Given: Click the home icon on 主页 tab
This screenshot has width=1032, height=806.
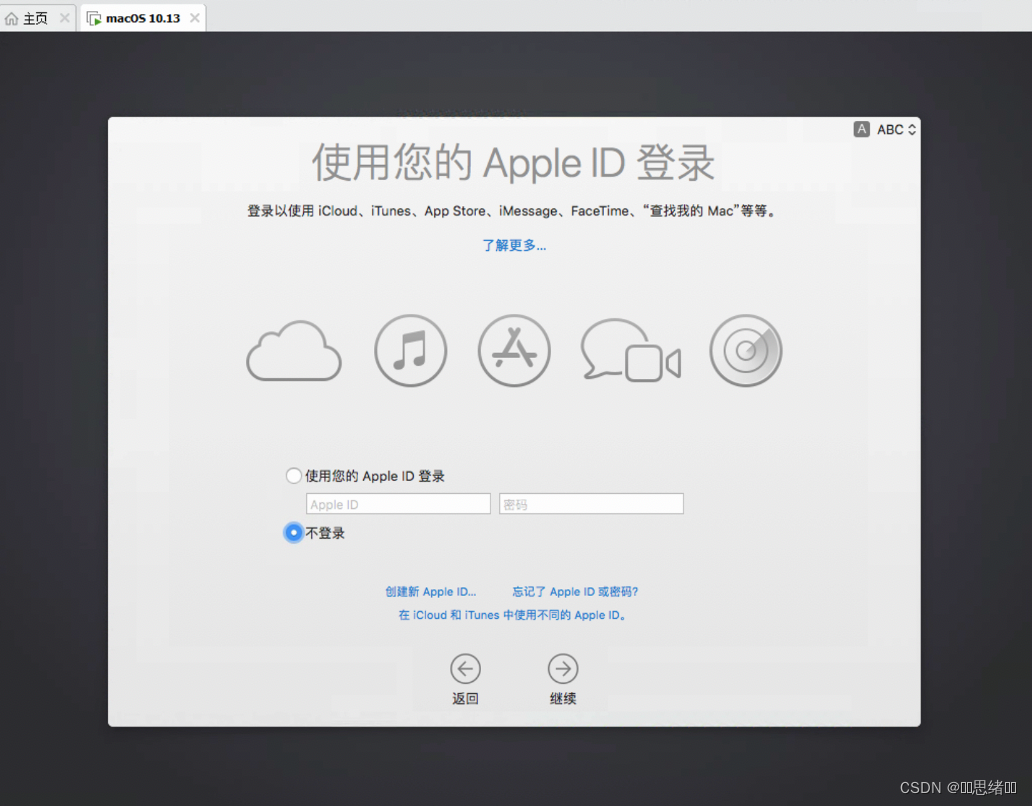Looking at the screenshot, I should [11, 18].
